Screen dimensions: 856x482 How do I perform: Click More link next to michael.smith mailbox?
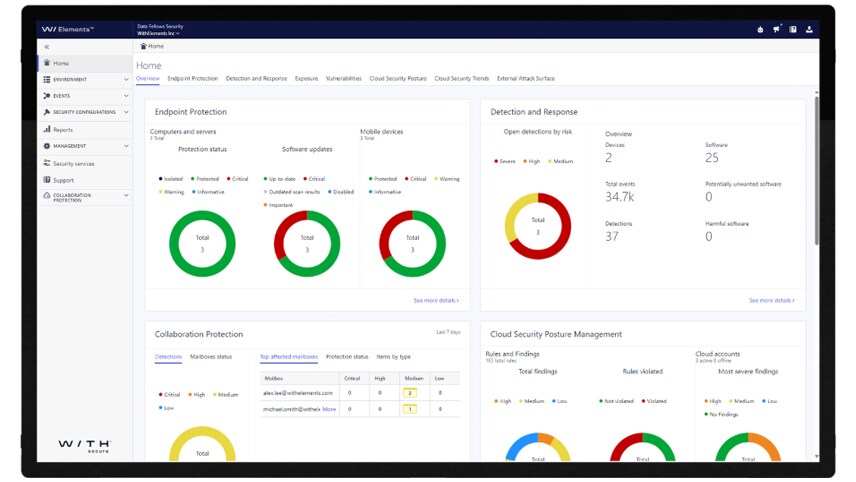pyautogui.click(x=329, y=409)
